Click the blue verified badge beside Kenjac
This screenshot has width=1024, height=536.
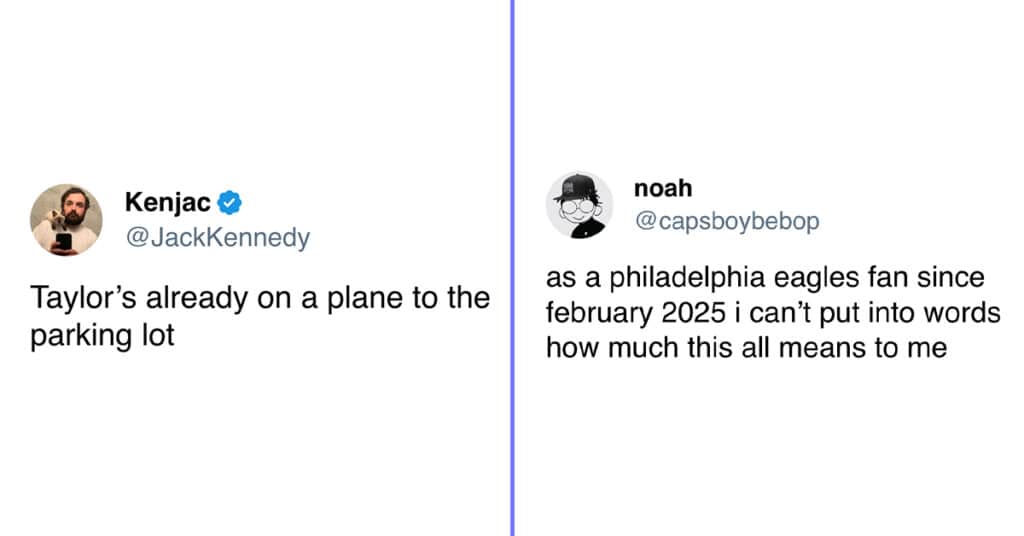pyautogui.click(x=229, y=202)
